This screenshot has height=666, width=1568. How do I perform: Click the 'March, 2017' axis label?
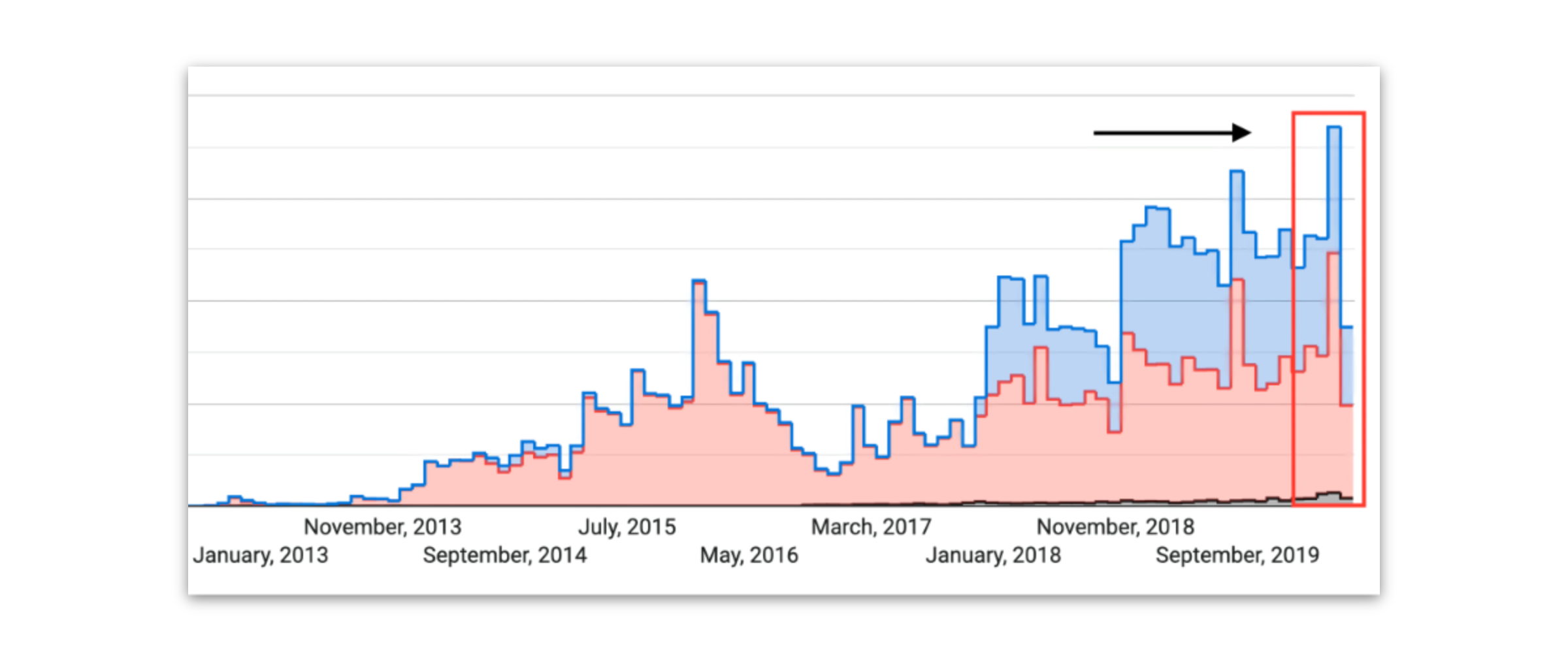872,527
